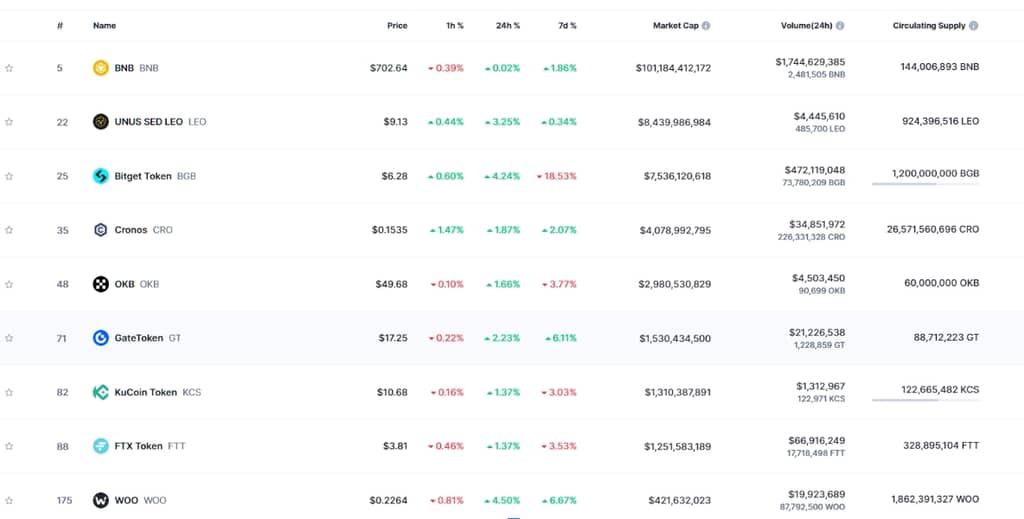Click the Cronos coin logo icon
1024x519 pixels.
100,230
